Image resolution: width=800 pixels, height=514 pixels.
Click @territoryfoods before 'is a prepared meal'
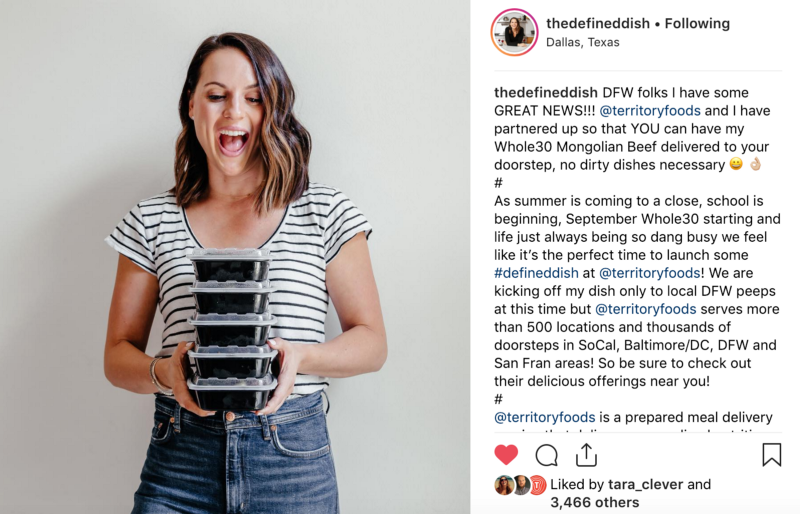click(544, 418)
